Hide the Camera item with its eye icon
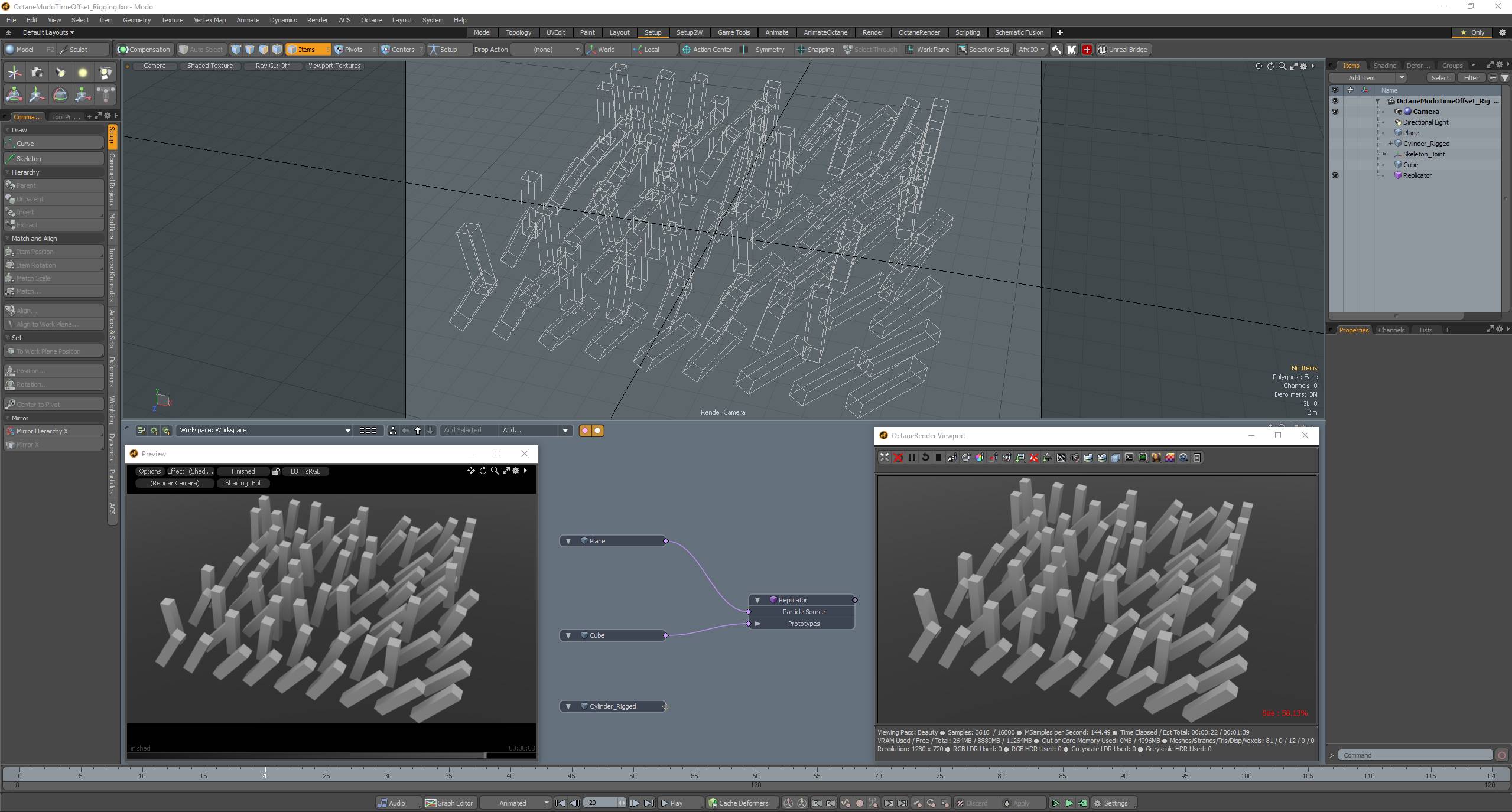The width and height of the screenshot is (1512, 812). (1335, 112)
